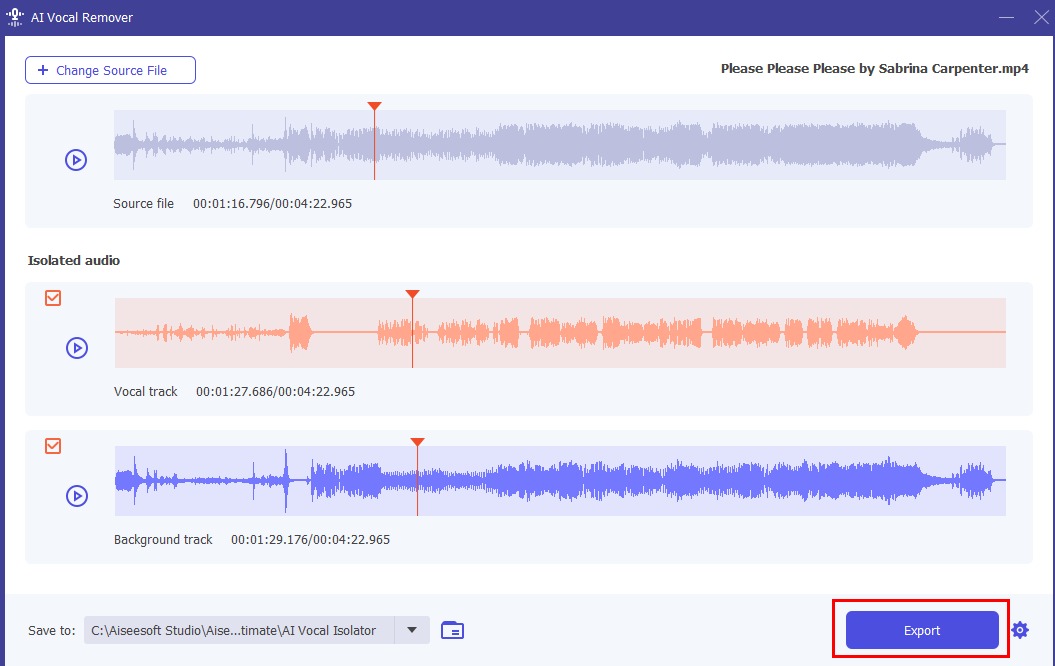Minimize the AI Vocal Remover window
This screenshot has height=666, width=1055.
coord(1005,17)
